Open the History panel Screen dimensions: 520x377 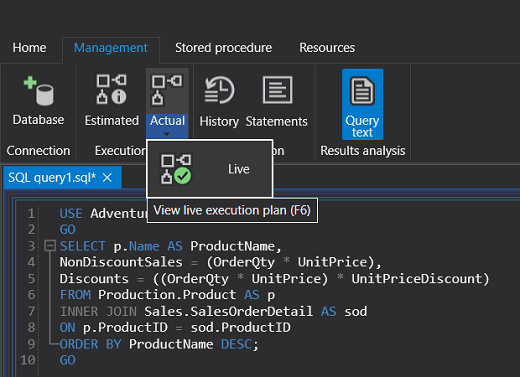(219, 101)
